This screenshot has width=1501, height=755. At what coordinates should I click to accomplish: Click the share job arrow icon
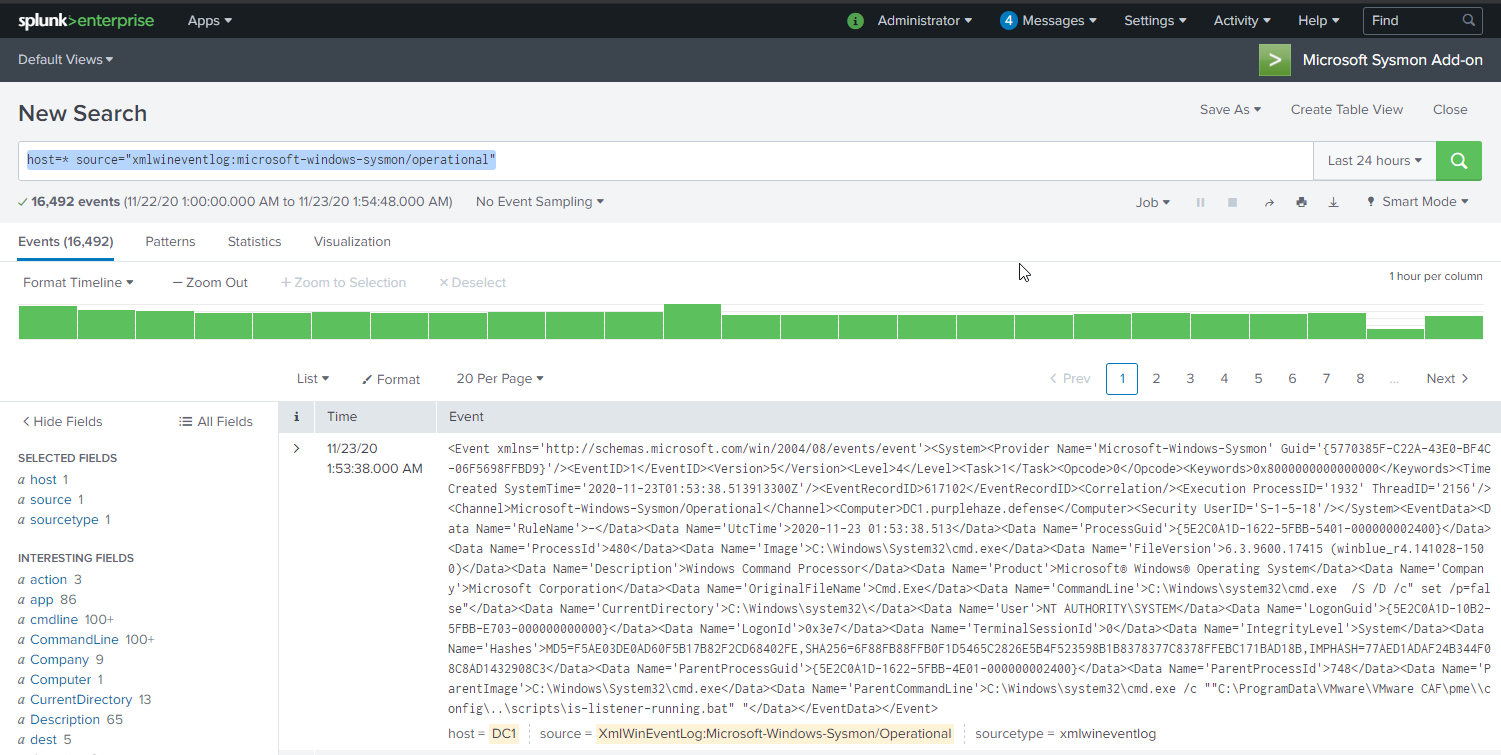(x=1268, y=202)
